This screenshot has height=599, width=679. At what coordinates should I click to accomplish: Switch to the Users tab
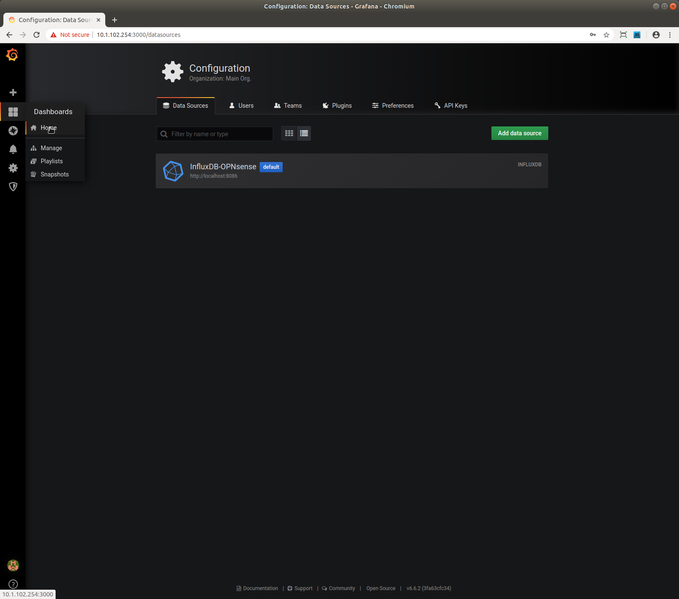(x=241, y=106)
